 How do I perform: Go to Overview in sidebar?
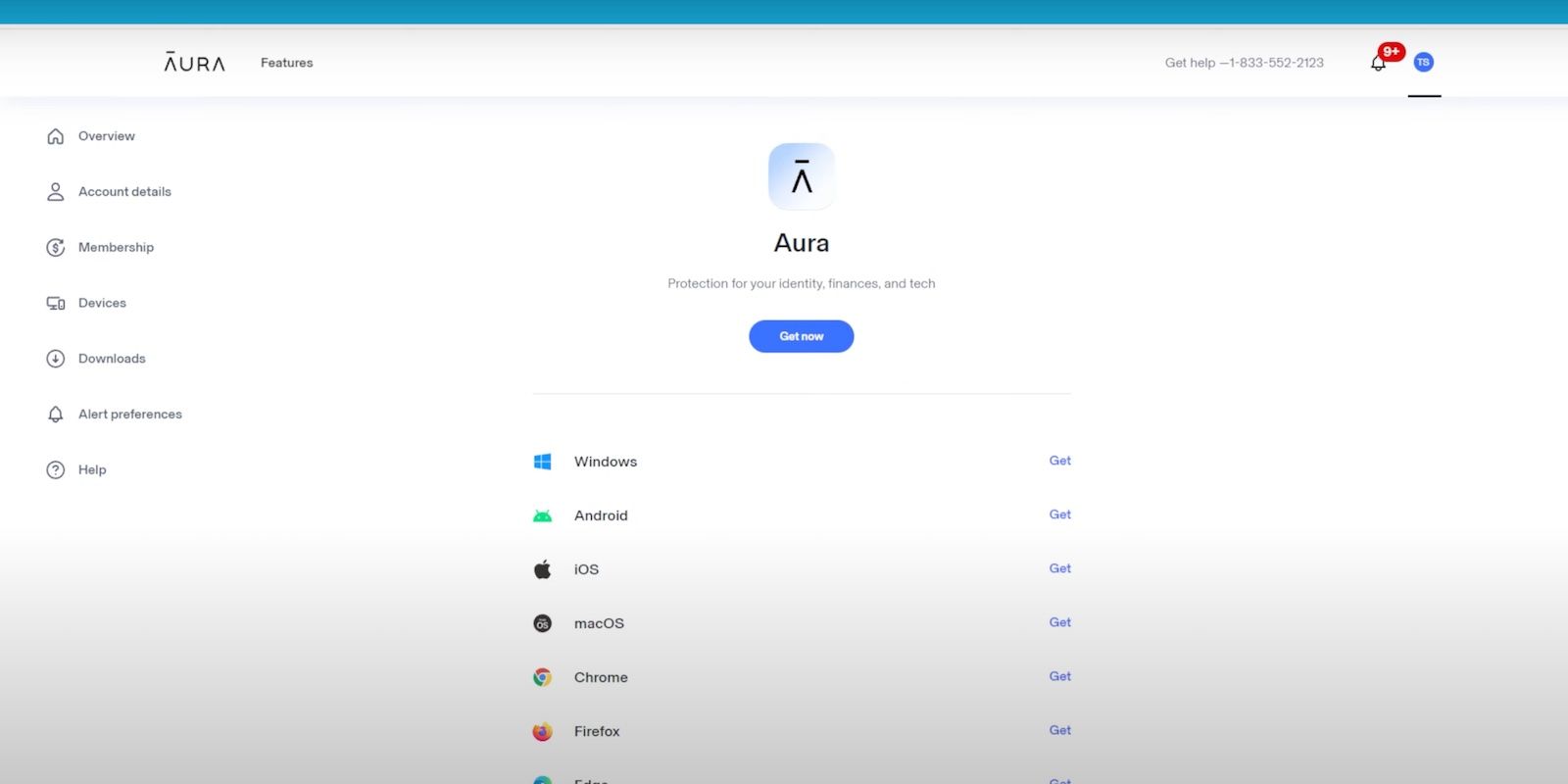(107, 136)
